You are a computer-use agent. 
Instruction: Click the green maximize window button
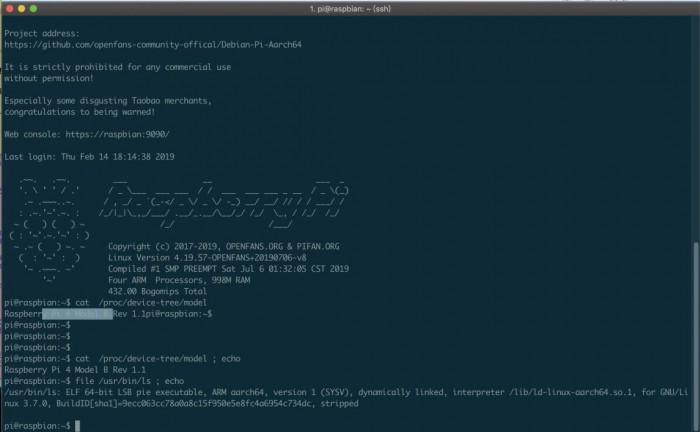33,8
